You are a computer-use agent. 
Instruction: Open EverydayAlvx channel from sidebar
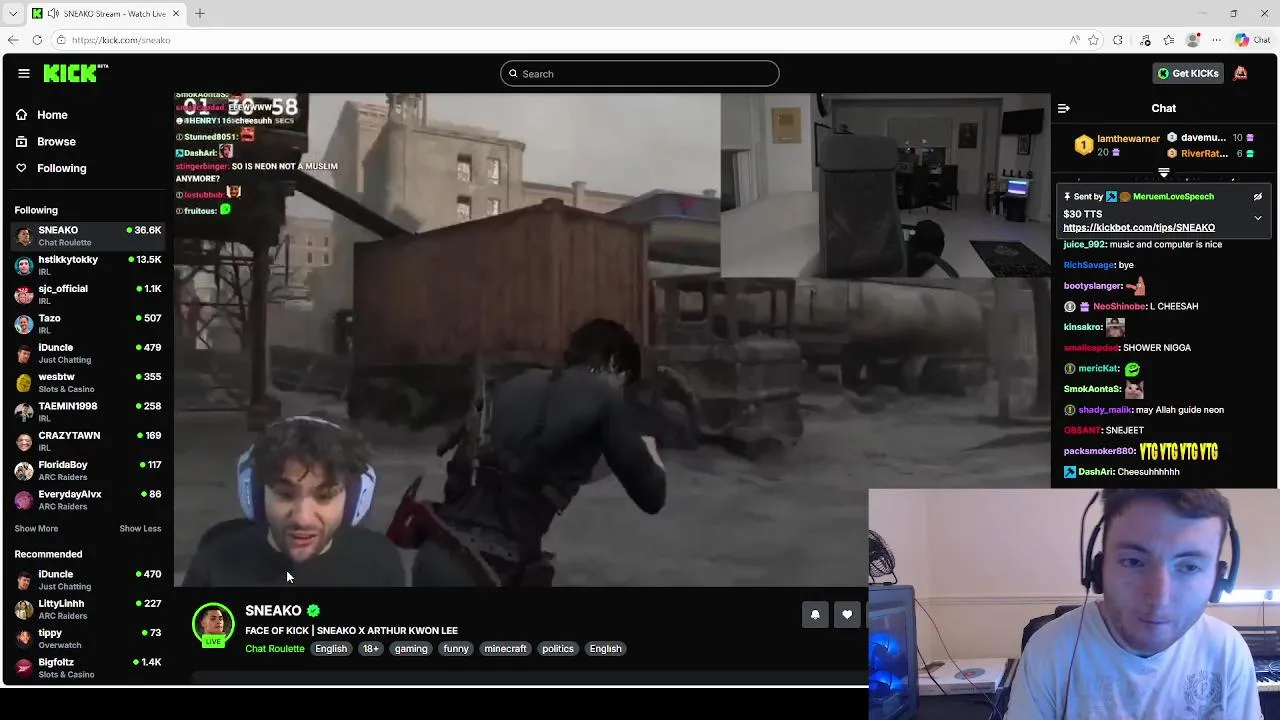pos(87,499)
